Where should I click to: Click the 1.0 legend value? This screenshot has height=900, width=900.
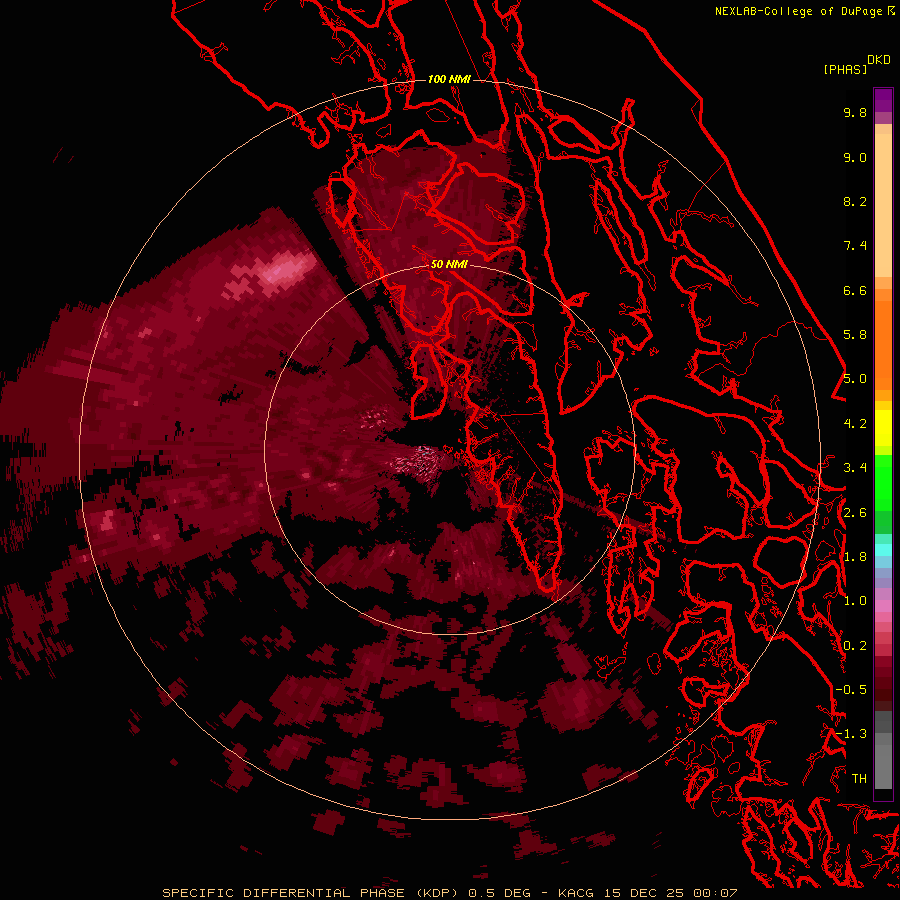pos(855,601)
